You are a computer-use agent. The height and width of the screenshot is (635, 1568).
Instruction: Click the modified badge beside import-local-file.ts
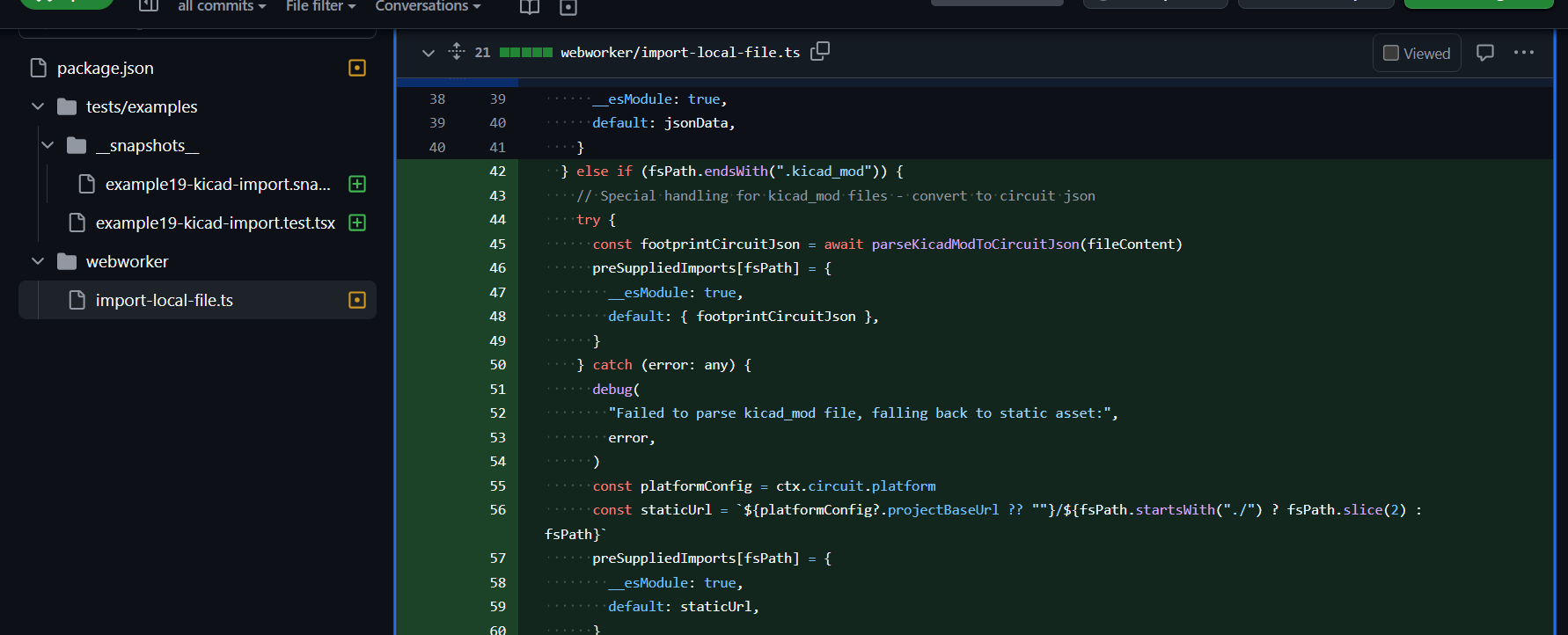(357, 300)
